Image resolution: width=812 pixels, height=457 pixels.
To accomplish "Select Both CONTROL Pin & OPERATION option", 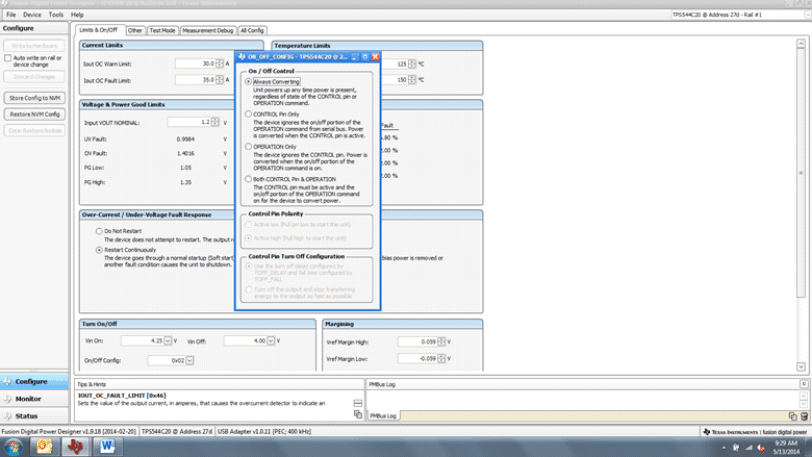I will [x=249, y=179].
